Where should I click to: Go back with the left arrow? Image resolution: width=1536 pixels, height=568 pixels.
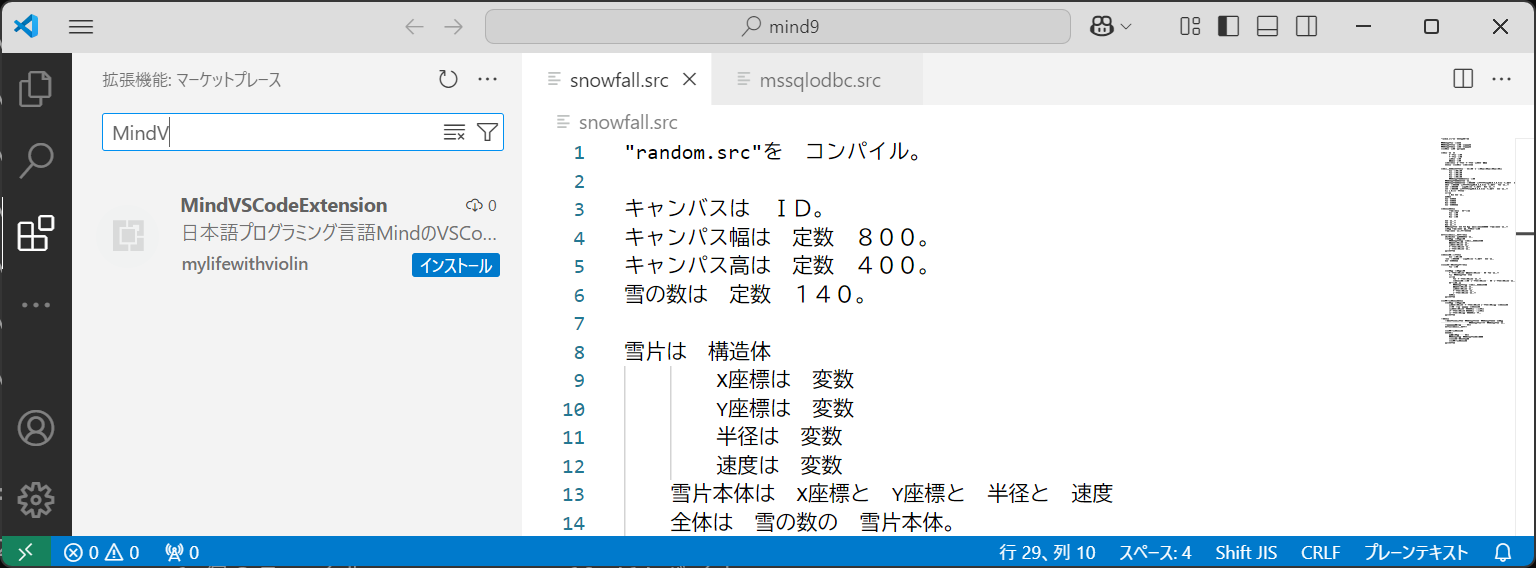pos(414,27)
